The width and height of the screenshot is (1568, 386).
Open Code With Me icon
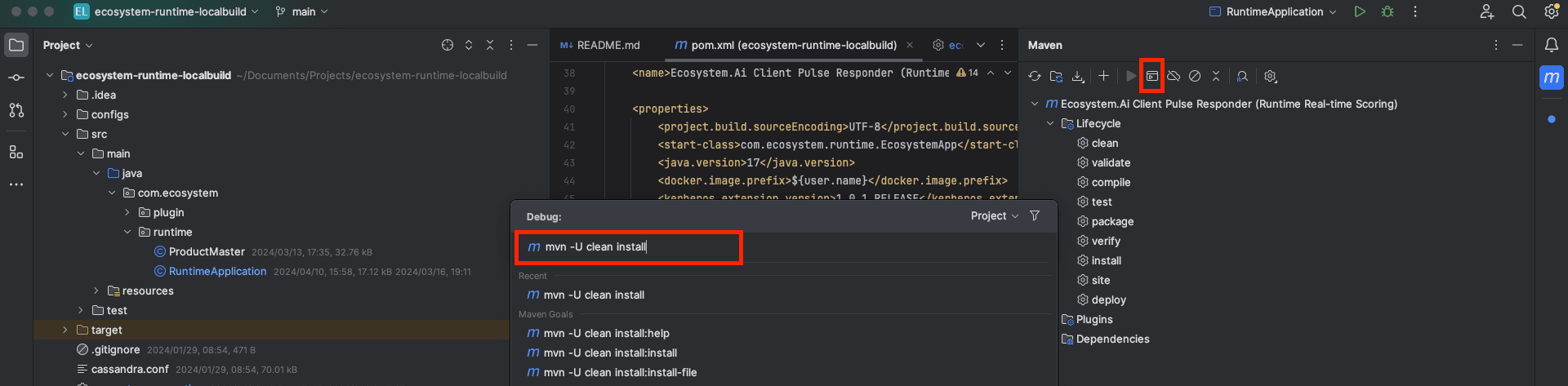point(1487,11)
